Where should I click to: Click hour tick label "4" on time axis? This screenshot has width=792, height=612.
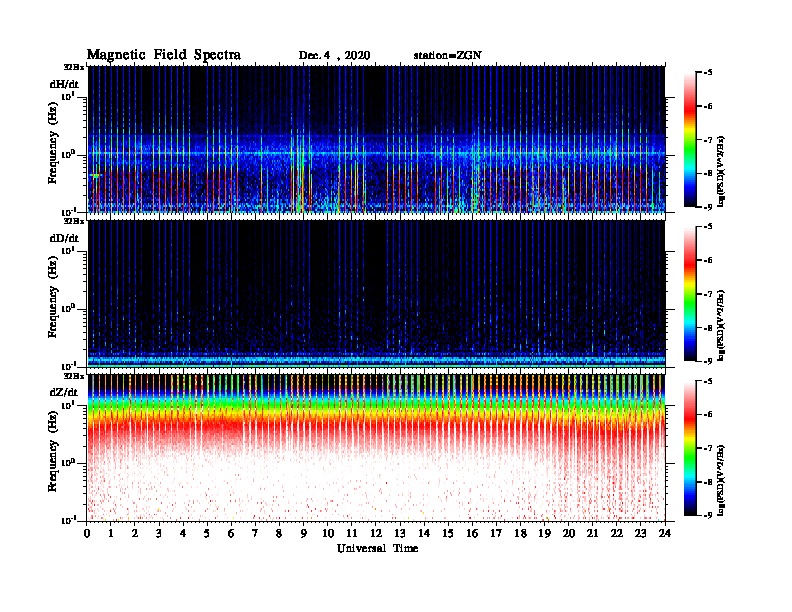pyautogui.click(x=183, y=534)
